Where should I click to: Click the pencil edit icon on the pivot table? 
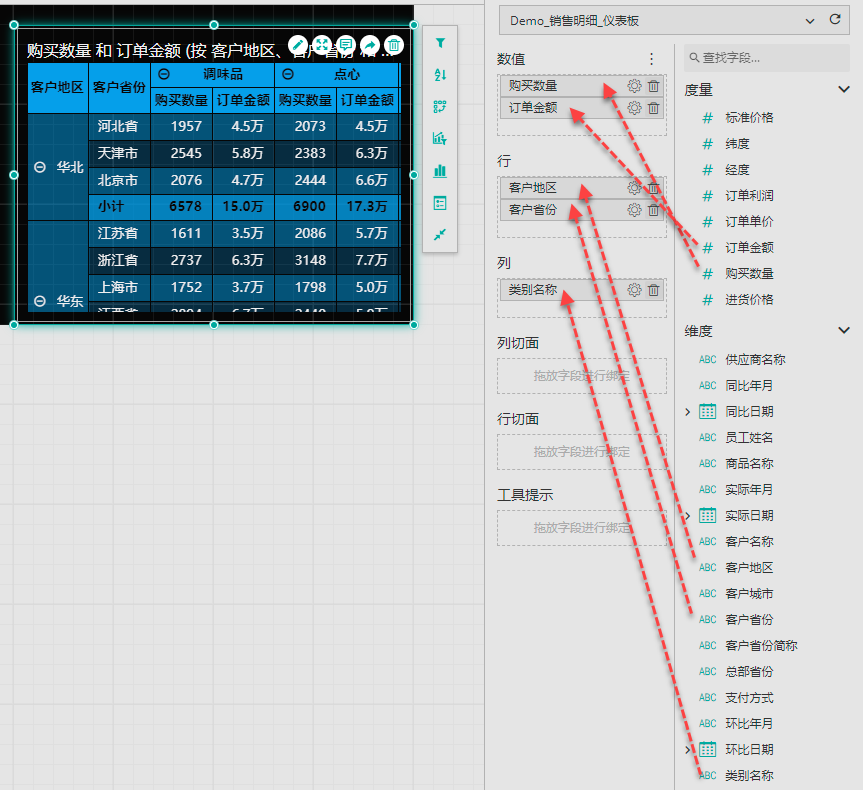click(x=297, y=45)
